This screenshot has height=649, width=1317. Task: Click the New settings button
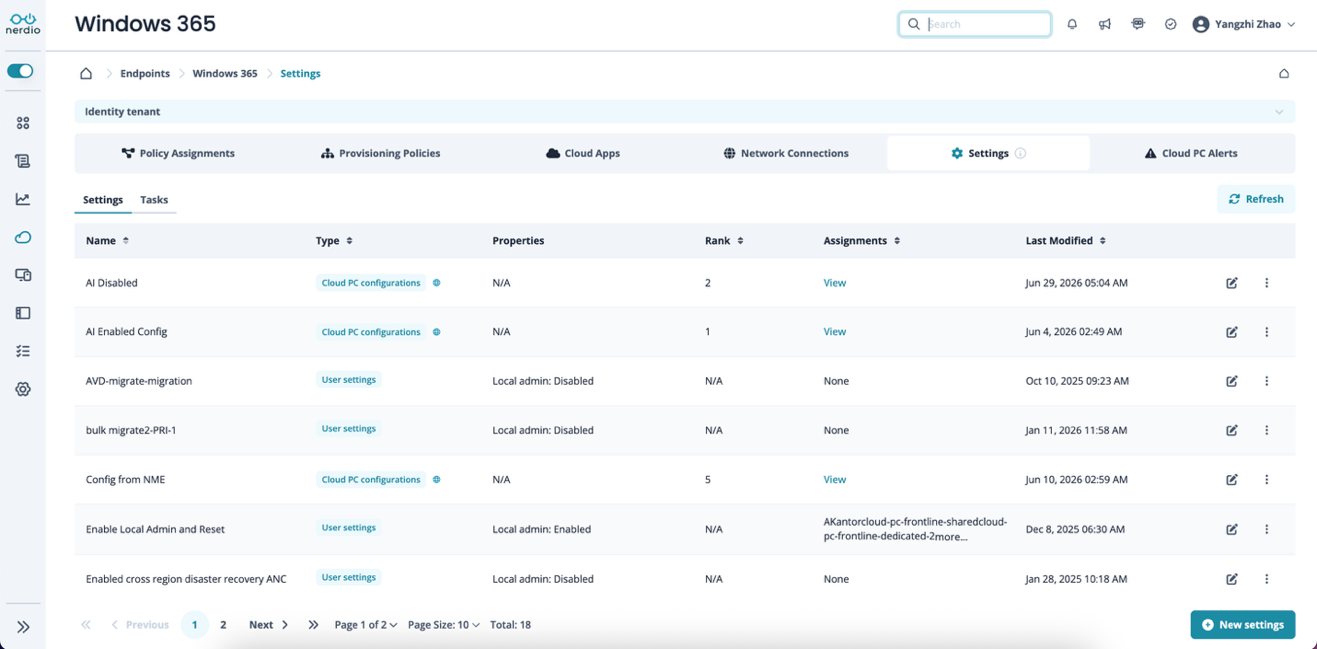coord(1243,625)
